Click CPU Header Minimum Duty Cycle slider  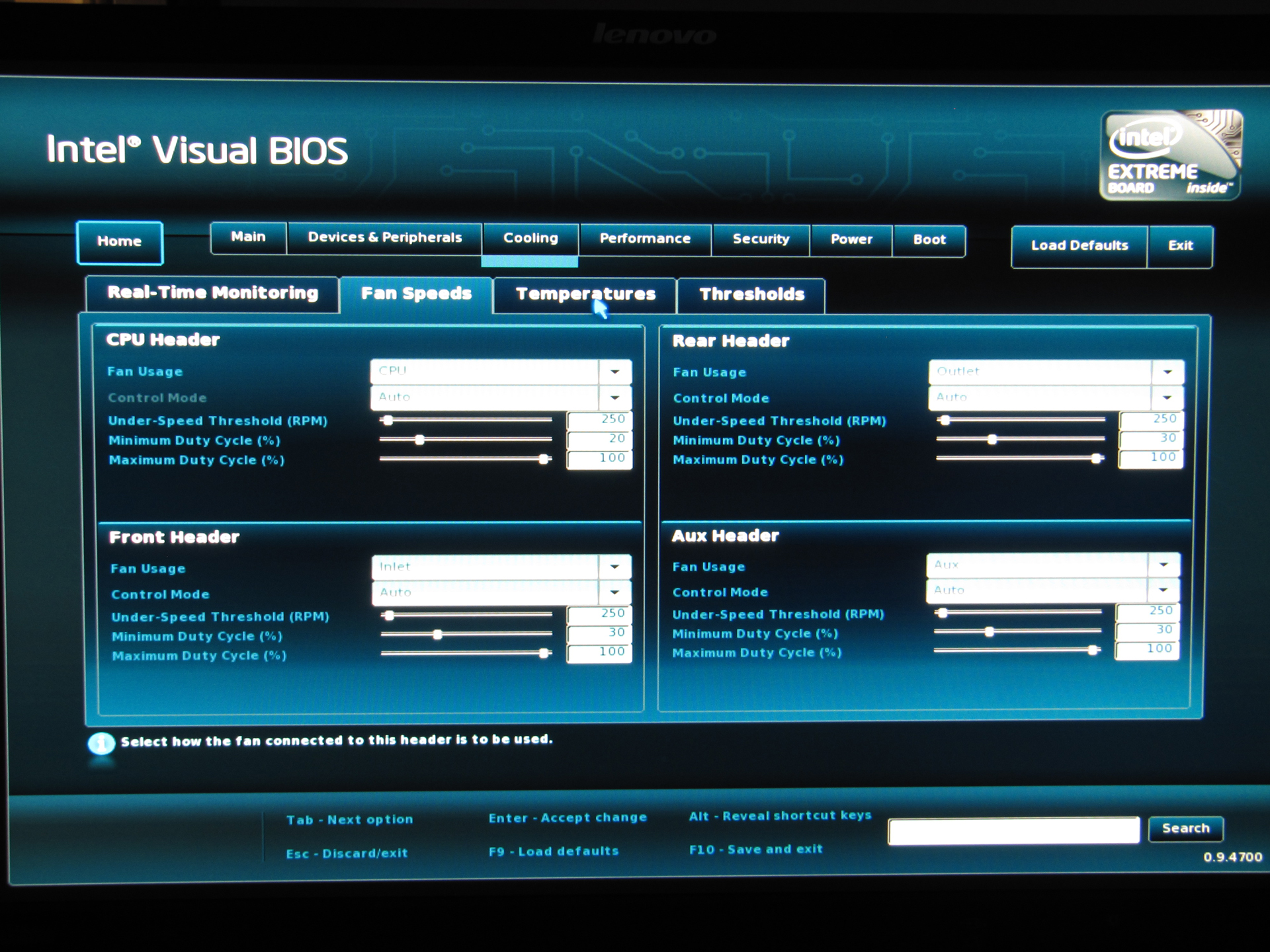point(466,440)
